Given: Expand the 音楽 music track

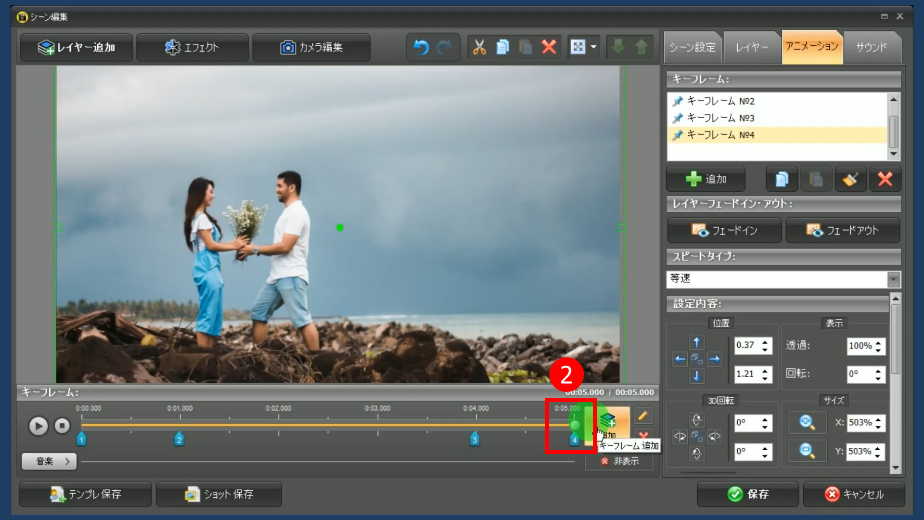Looking at the screenshot, I should (49, 461).
